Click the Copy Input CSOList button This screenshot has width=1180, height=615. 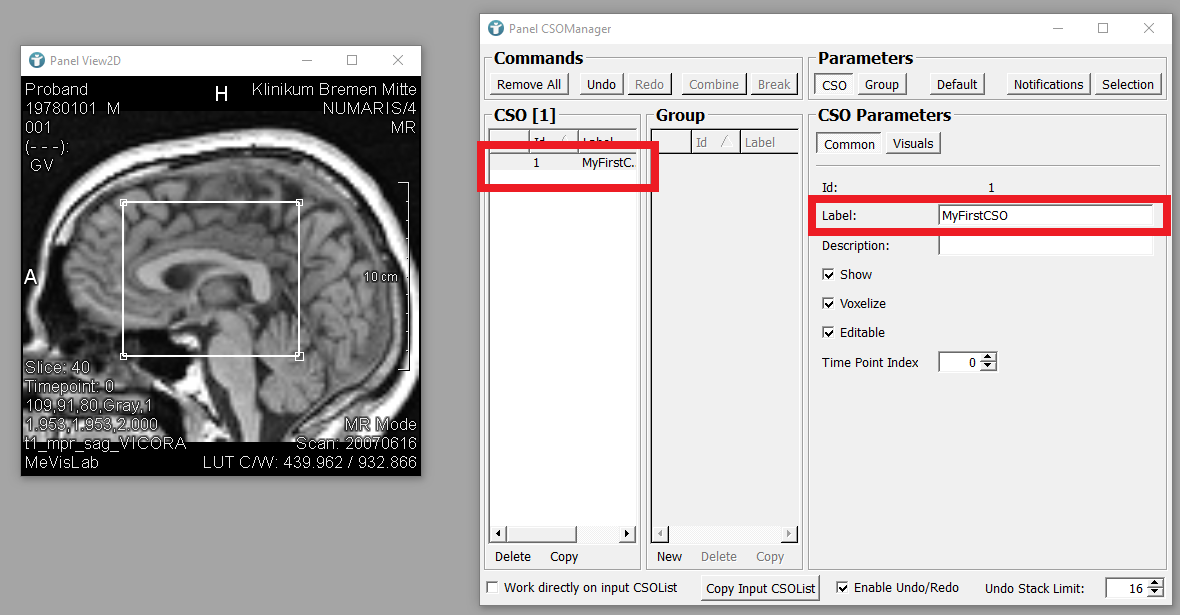tap(761, 588)
